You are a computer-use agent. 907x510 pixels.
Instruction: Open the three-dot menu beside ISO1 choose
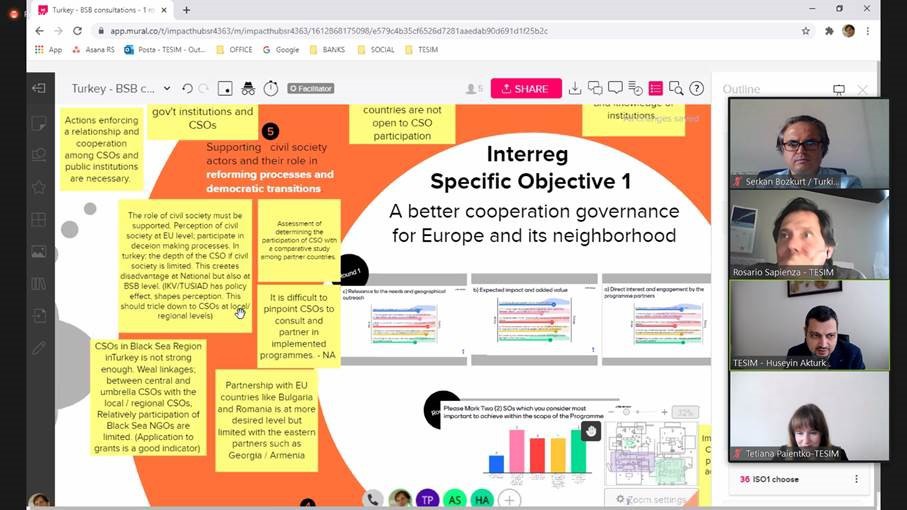click(856, 479)
